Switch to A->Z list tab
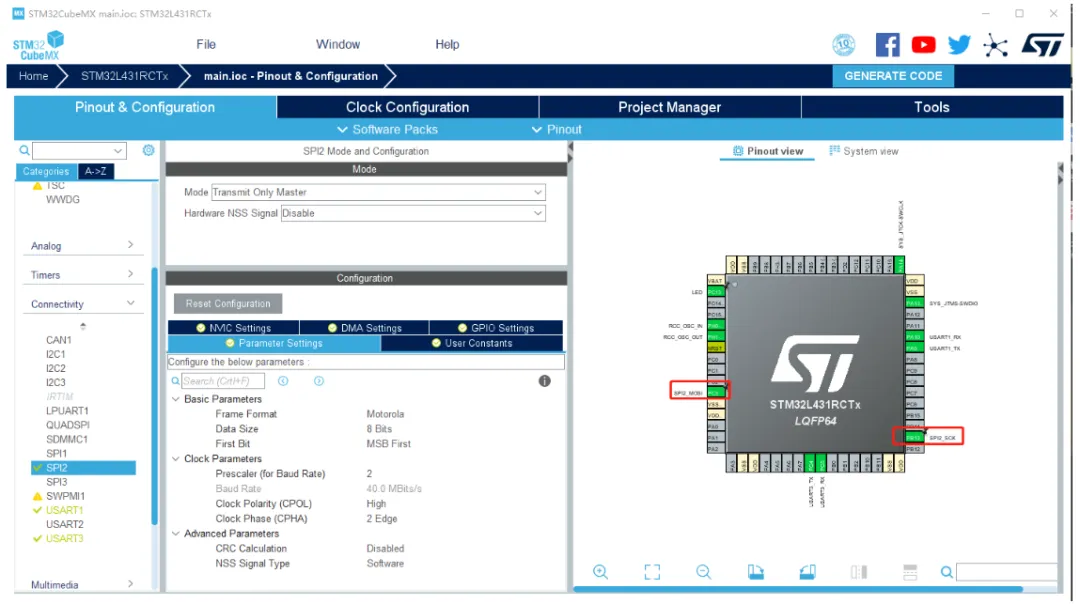Image resolution: width=1080 pixels, height=604 pixels. pyautogui.click(x=96, y=171)
